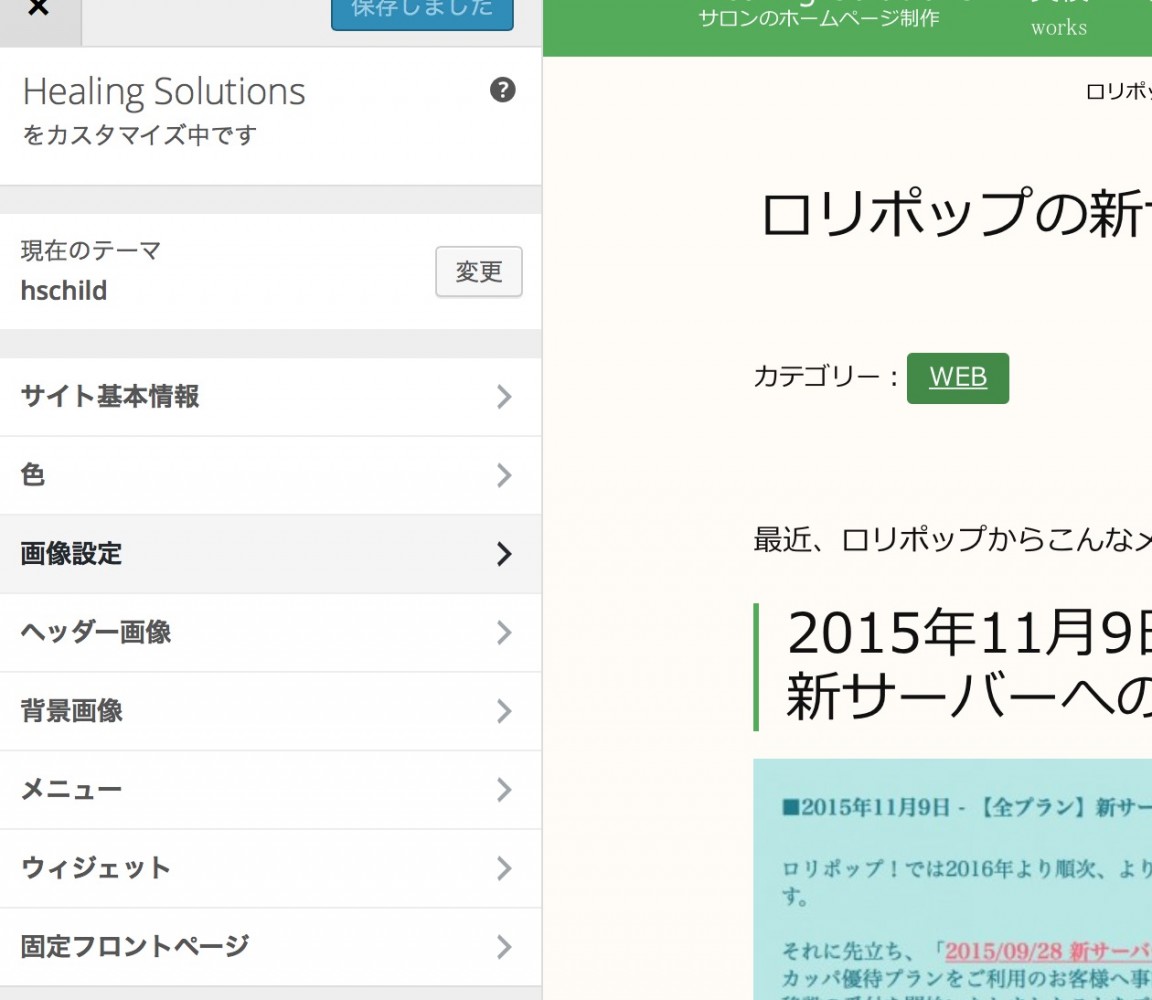Expand chevron arrow beside サイト基本情報
Image resolution: width=1152 pixels, height=1000 pixels.
pyautogui.click(x=504, y=397)
